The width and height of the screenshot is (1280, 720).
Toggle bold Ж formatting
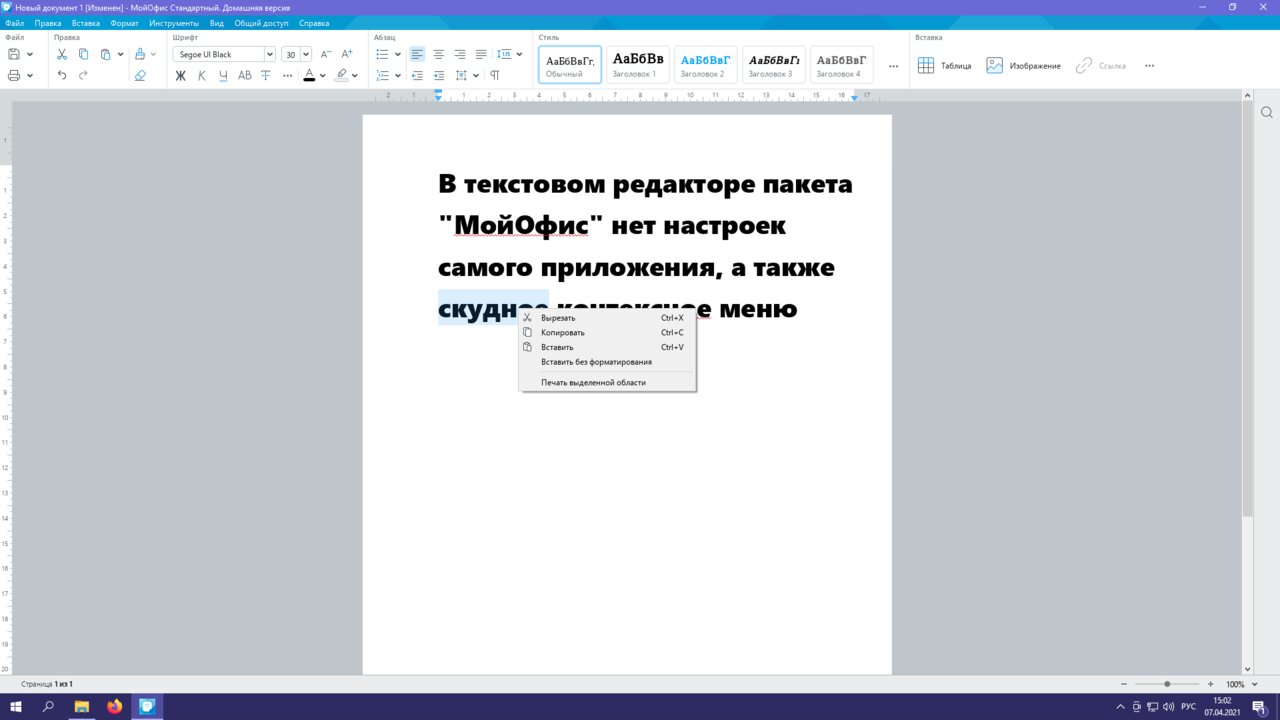(x=181, y=75)
